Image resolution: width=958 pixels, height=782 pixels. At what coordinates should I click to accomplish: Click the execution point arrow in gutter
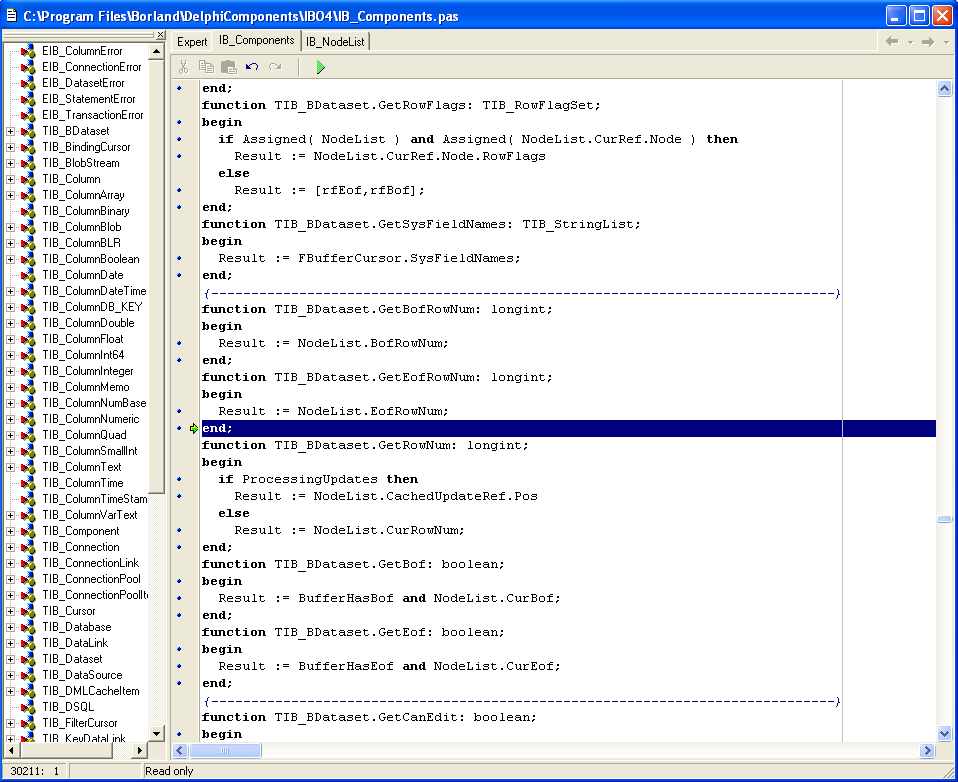pos(194,428)
